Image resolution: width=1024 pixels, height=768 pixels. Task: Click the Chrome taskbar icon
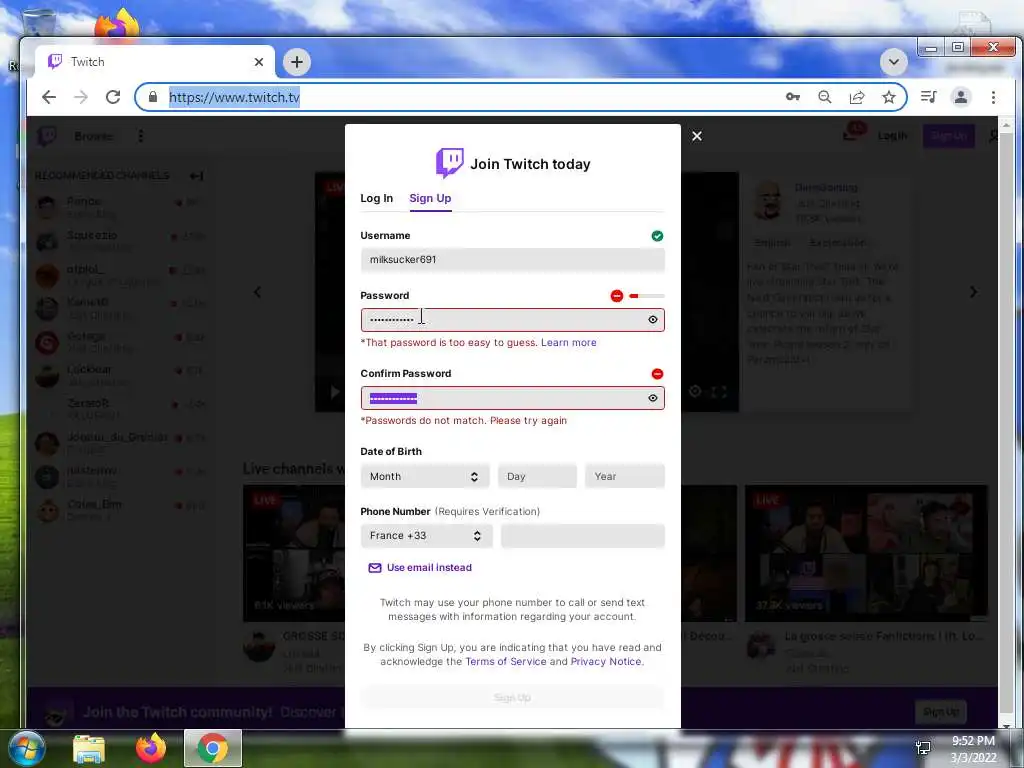tap(213, 748)
